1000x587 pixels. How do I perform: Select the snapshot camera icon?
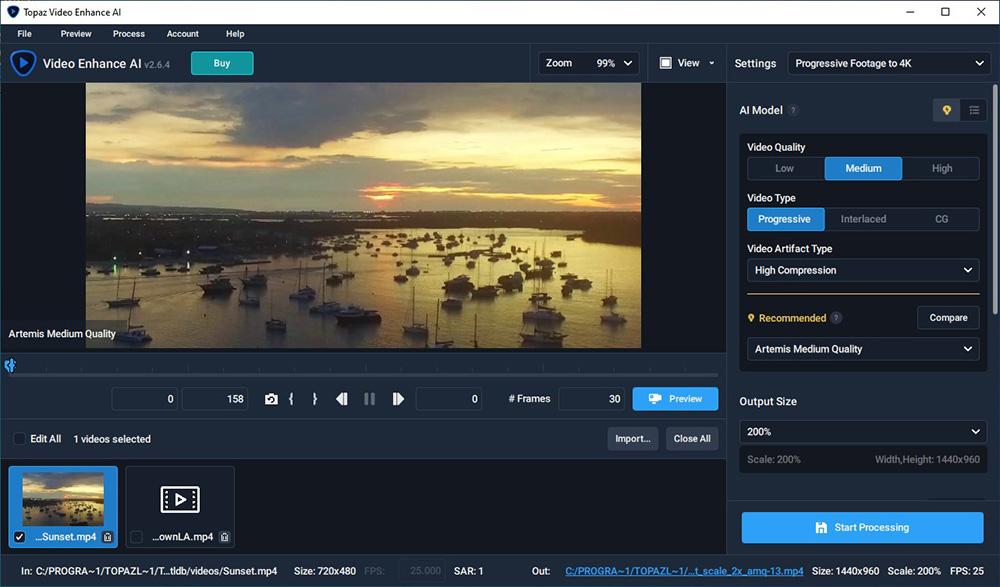[271, 398]
